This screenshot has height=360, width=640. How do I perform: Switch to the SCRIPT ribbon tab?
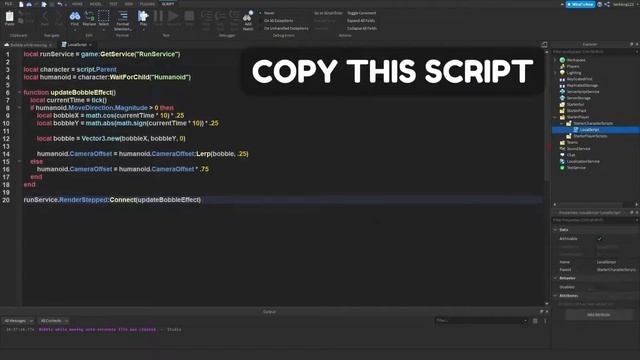coord(168,4)
